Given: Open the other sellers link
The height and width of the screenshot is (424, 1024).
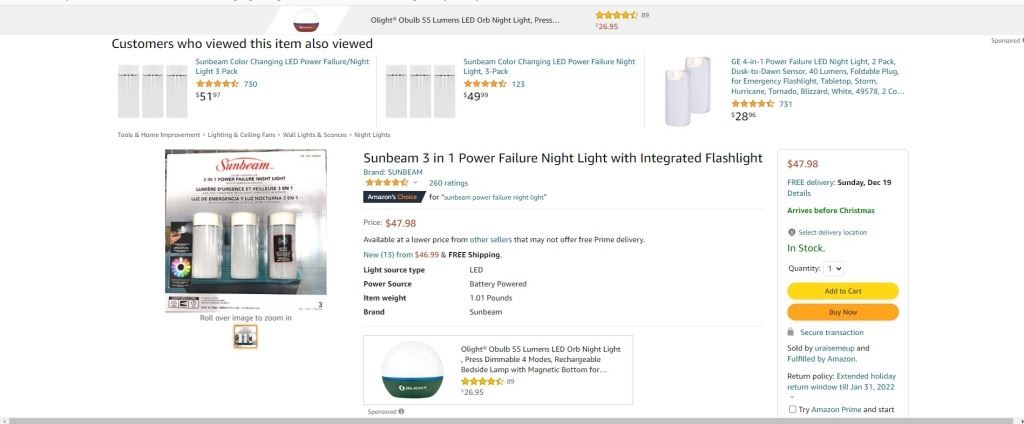Looking at the screenshot, I should pos(489,240).
